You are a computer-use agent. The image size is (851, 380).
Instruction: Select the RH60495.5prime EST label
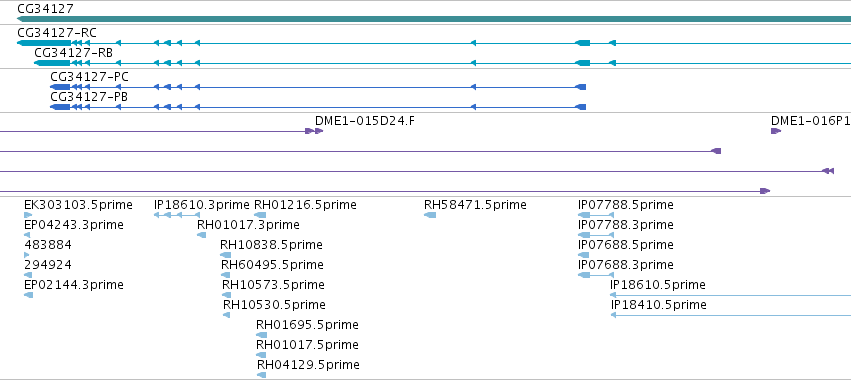click(272, 265)
